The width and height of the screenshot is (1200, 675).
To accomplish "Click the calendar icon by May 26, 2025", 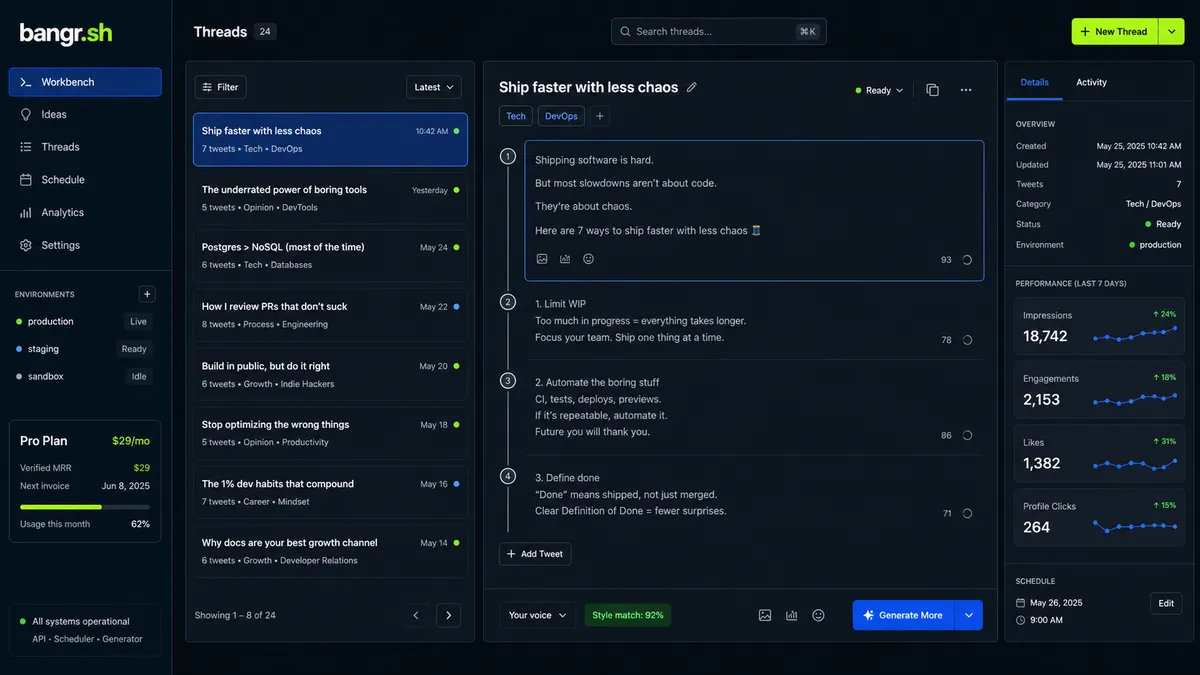I will (x=1020, y=603).
